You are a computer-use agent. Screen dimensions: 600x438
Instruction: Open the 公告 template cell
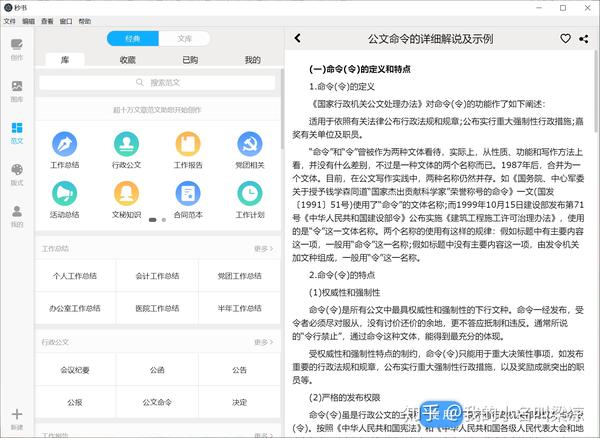click(240, 370)
